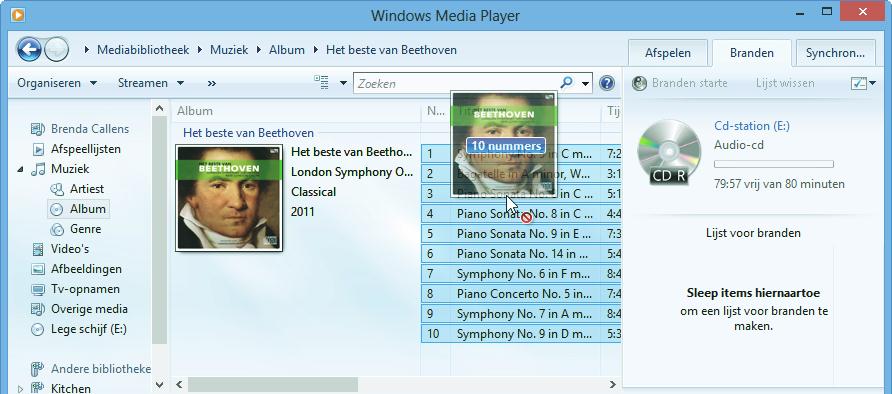
Task: Collapse the Muziek tree node
Action: 20,169
